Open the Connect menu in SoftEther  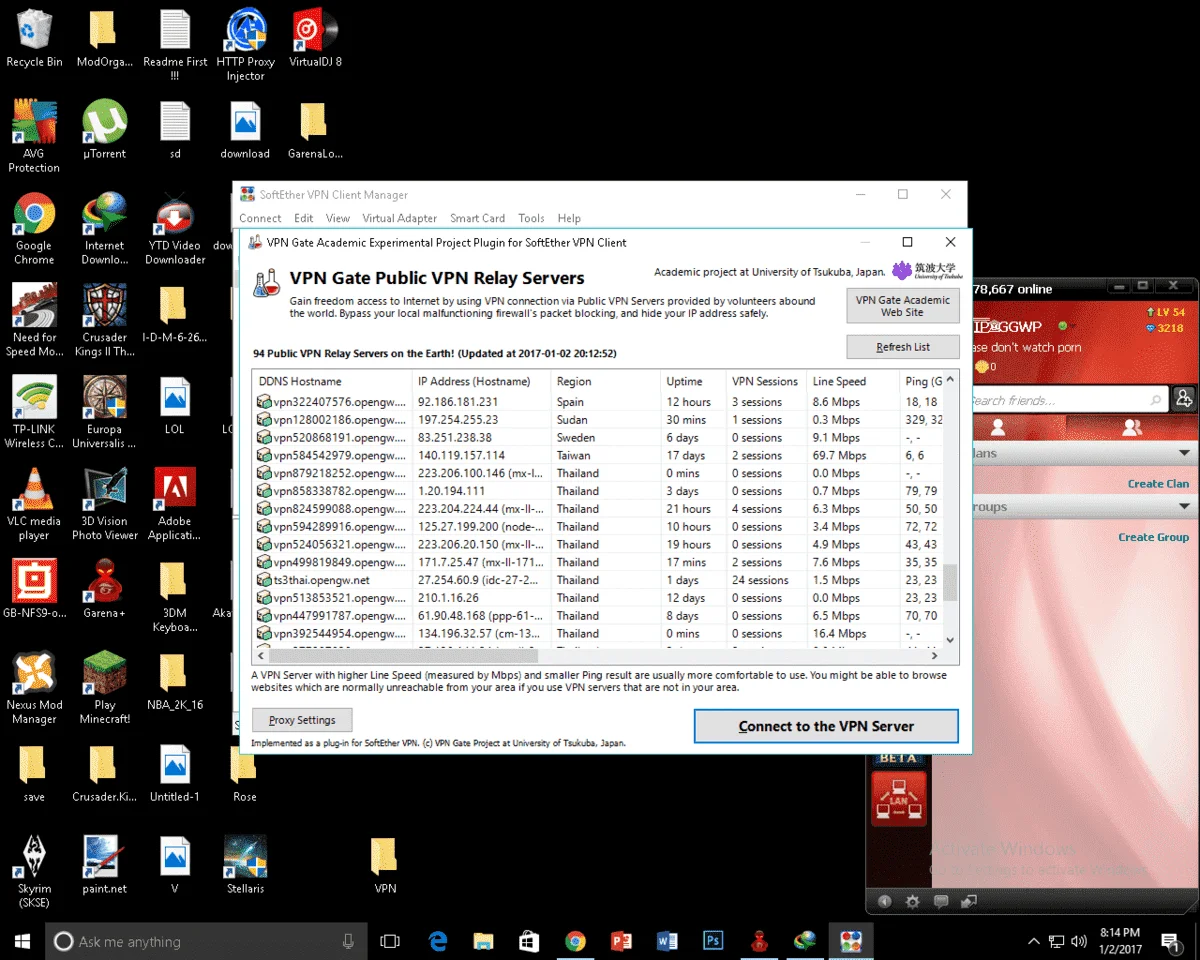260,218
